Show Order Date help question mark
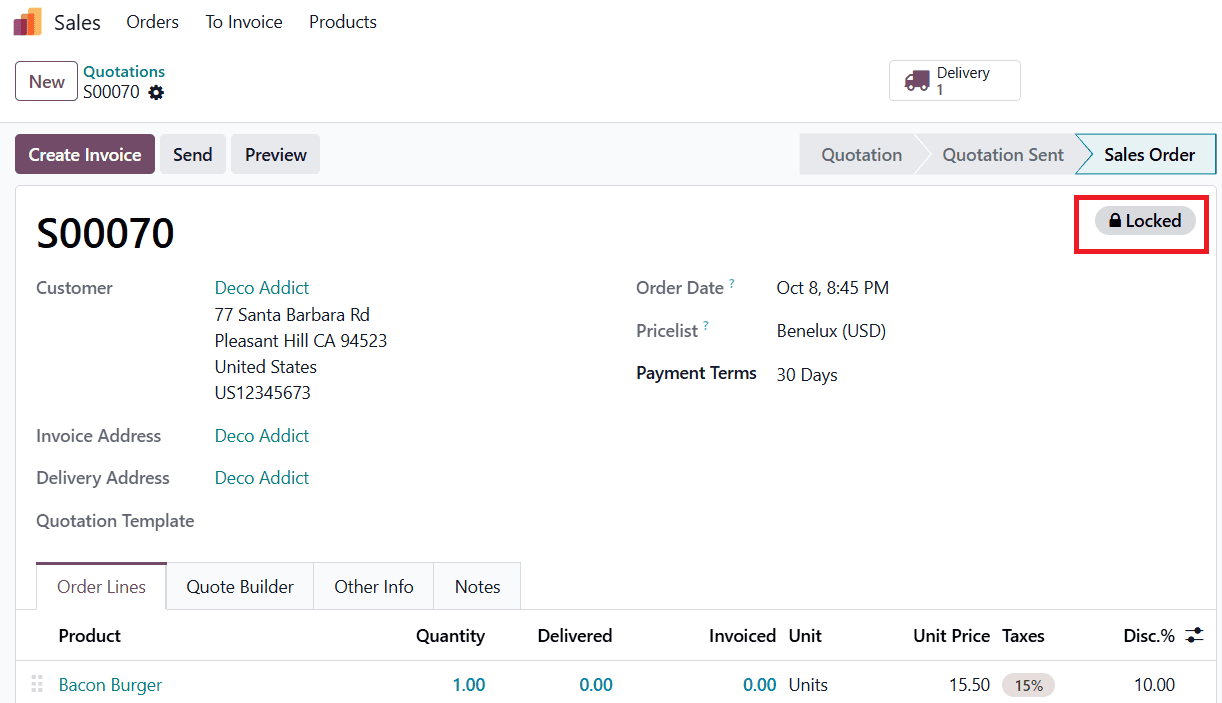The height and width of the screenshot is (703, 1222). (x=732, y=284)
